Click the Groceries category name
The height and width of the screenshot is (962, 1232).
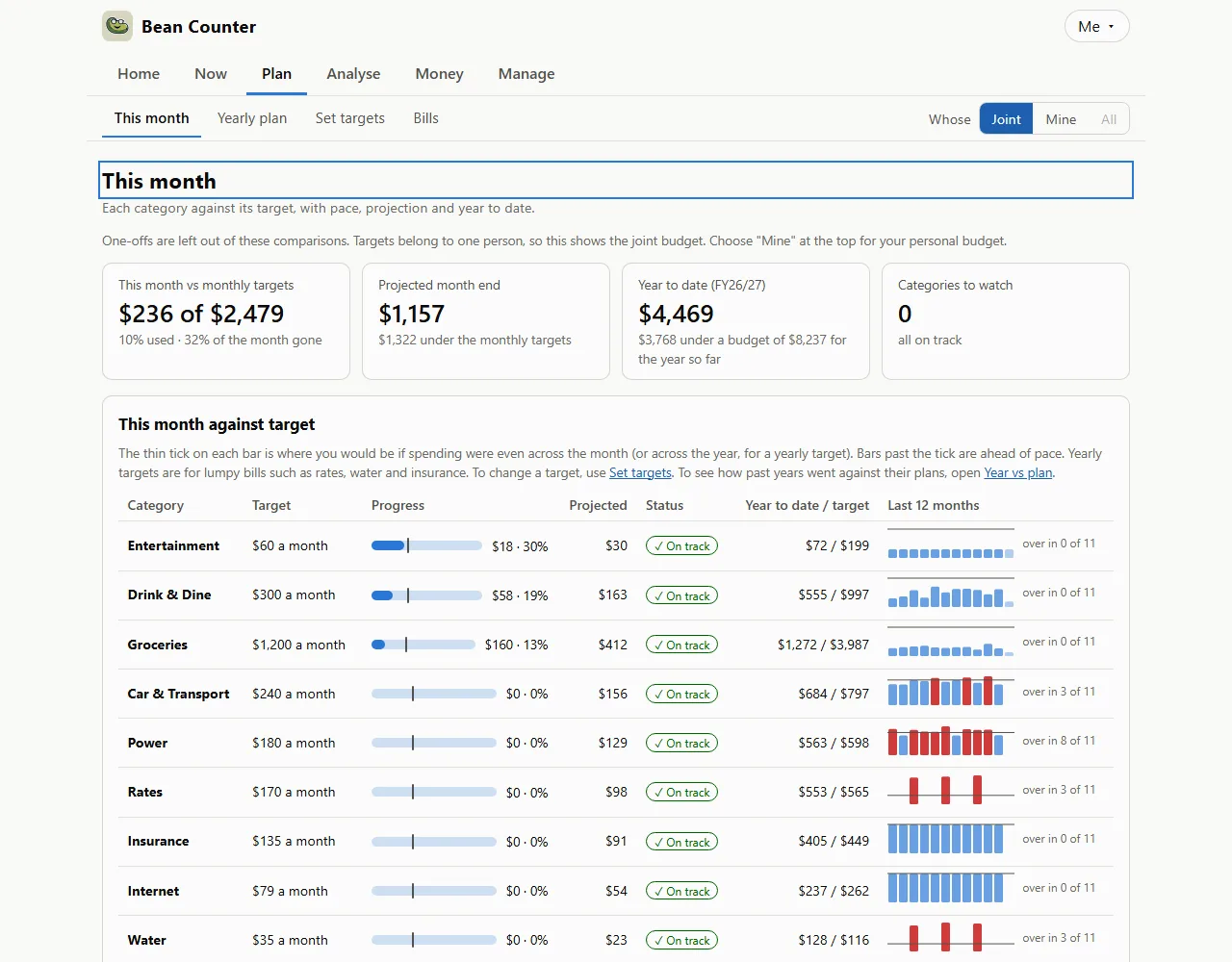coord(158,645)
